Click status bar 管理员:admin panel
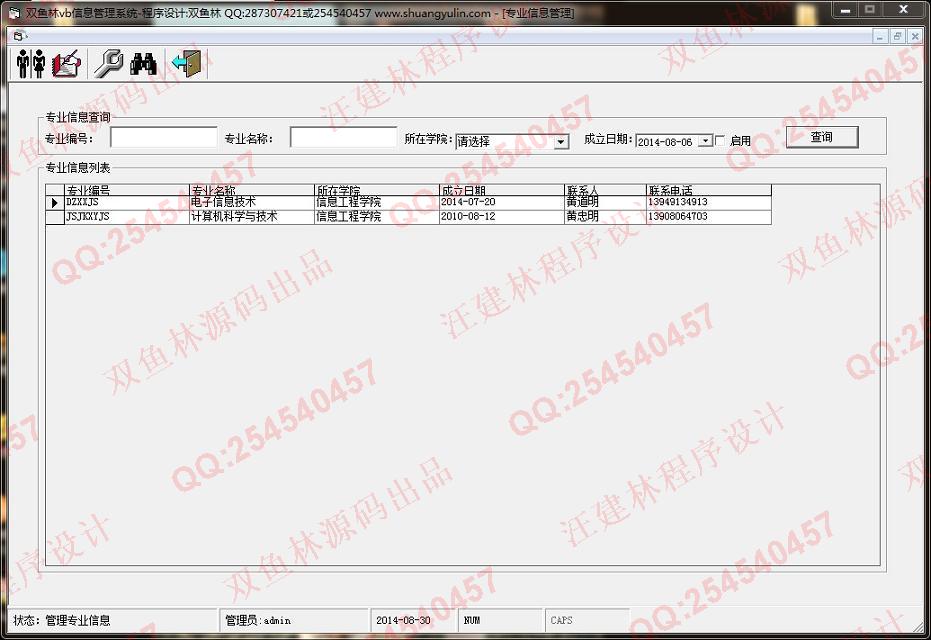Screen dimensions: 931x640 [294, 620]
